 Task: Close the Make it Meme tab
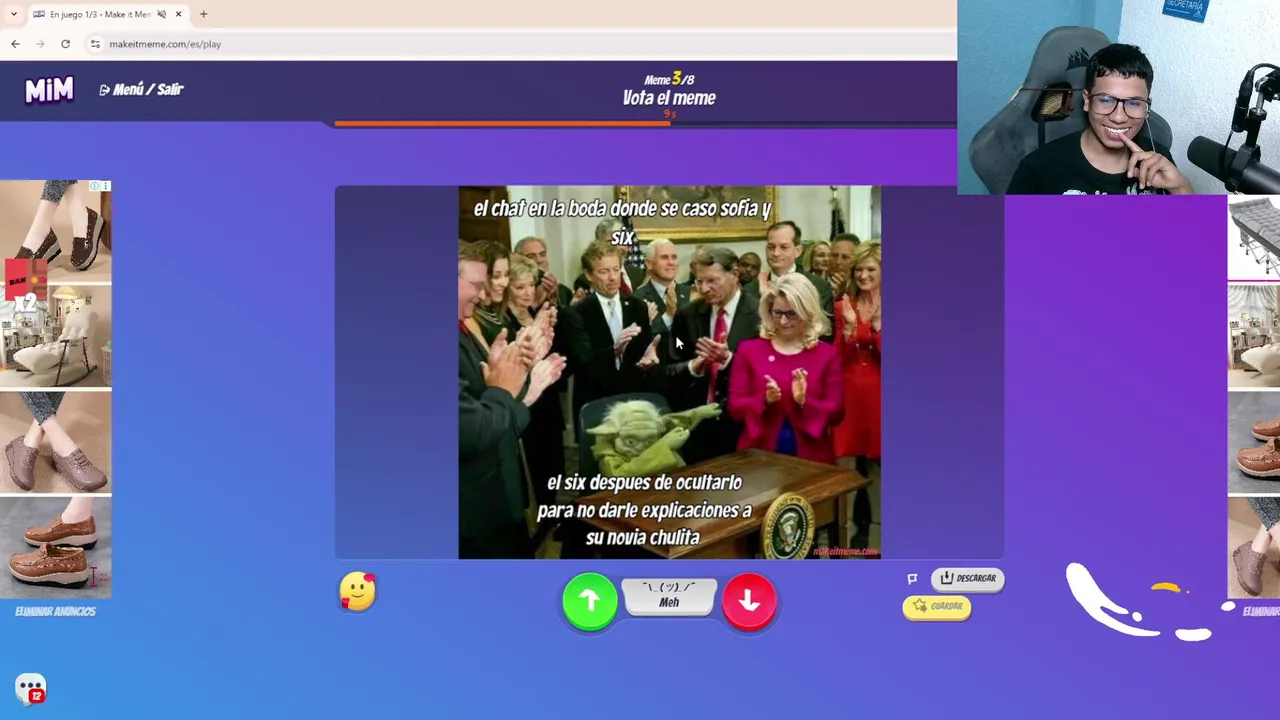[178, 14]
